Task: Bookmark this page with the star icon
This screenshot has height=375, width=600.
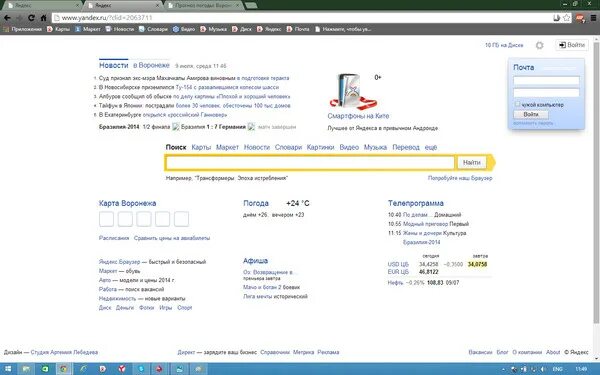Action: 567,18
